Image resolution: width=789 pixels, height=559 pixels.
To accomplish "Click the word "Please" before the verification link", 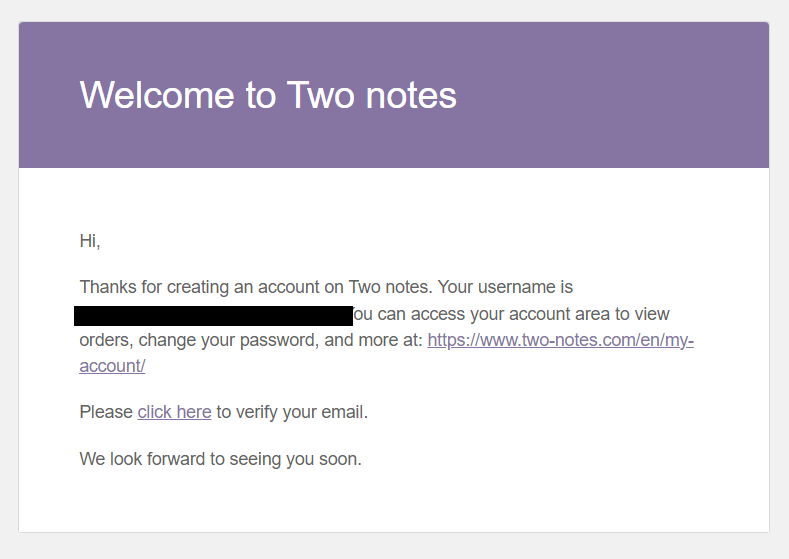I will coord(106,412).
